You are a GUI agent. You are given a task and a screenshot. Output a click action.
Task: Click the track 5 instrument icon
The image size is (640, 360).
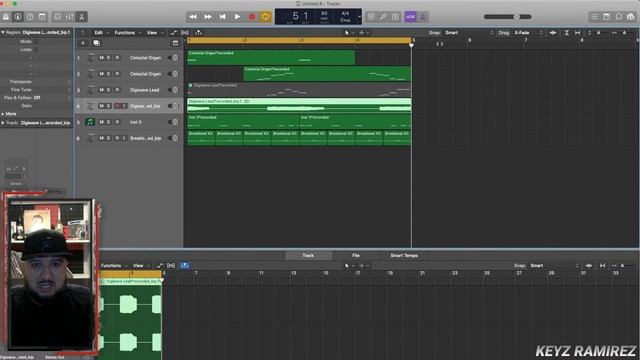90,122
